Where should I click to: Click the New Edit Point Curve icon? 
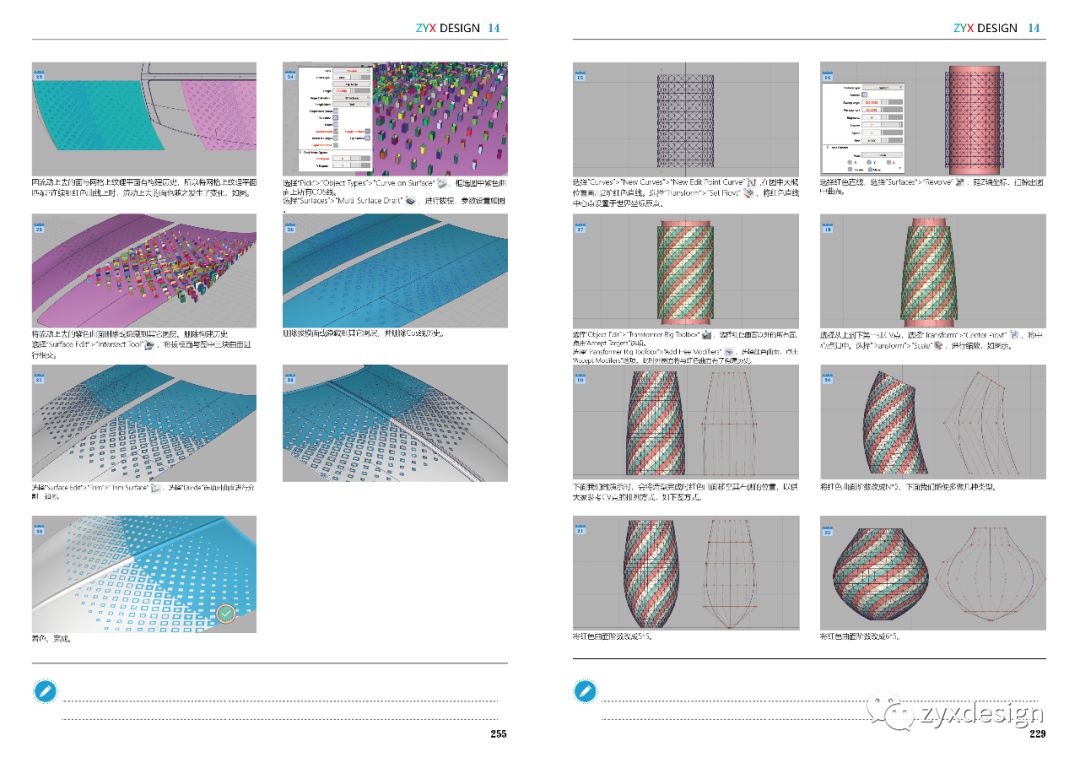(x=751, y=182)
